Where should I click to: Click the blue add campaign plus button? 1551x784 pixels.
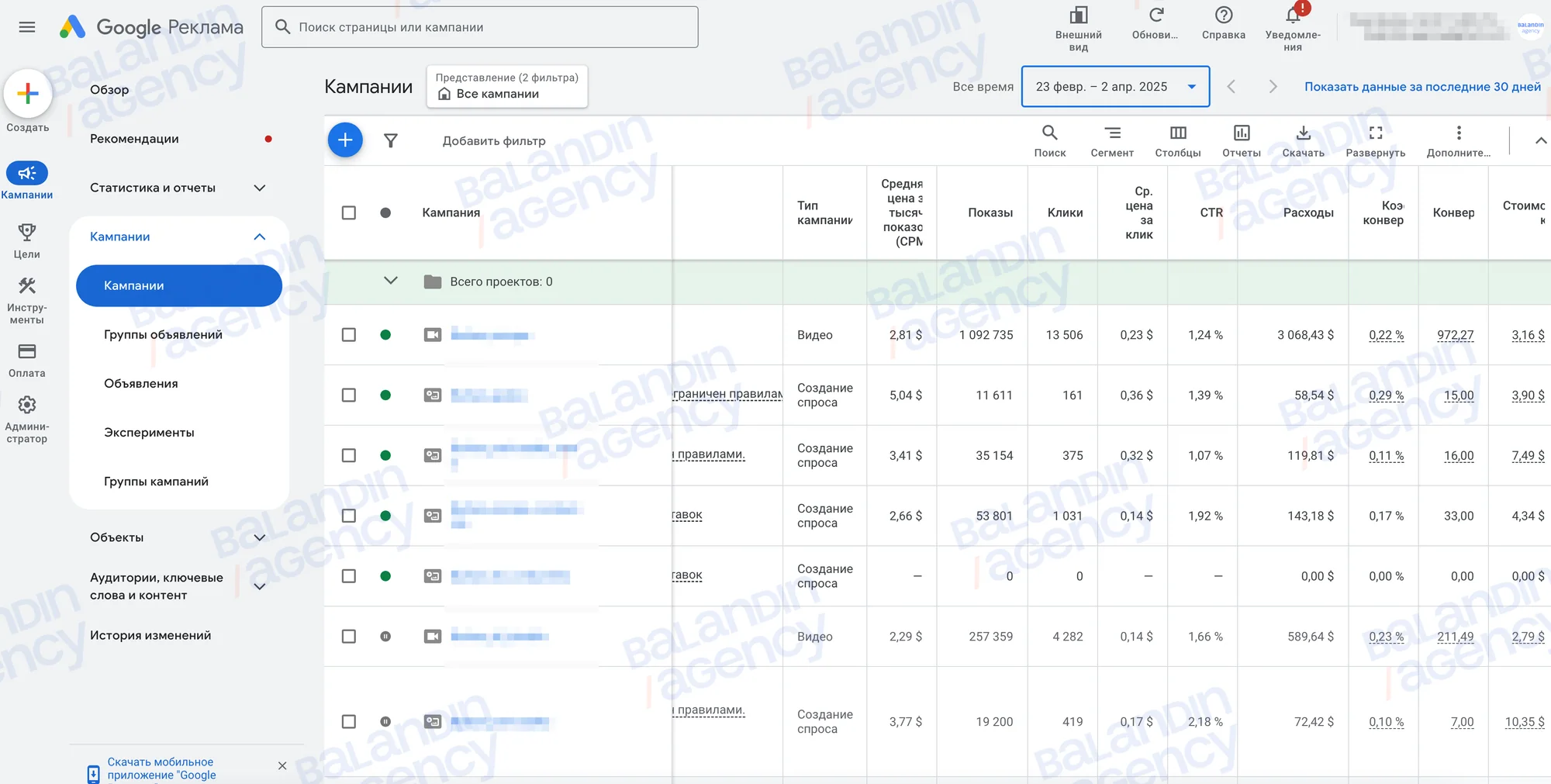[345, 140]
